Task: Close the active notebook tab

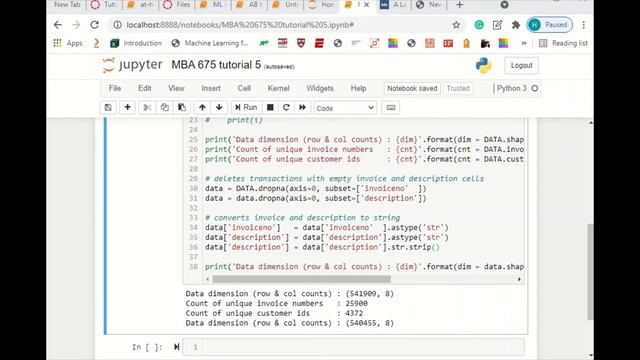Action: click(x=366, y=5)
